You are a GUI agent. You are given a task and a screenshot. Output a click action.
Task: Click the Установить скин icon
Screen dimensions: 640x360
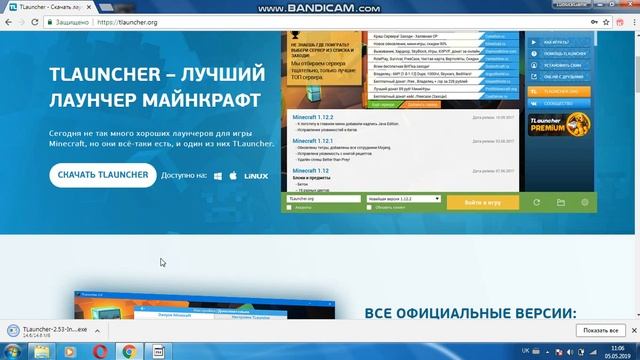(534, 65)
